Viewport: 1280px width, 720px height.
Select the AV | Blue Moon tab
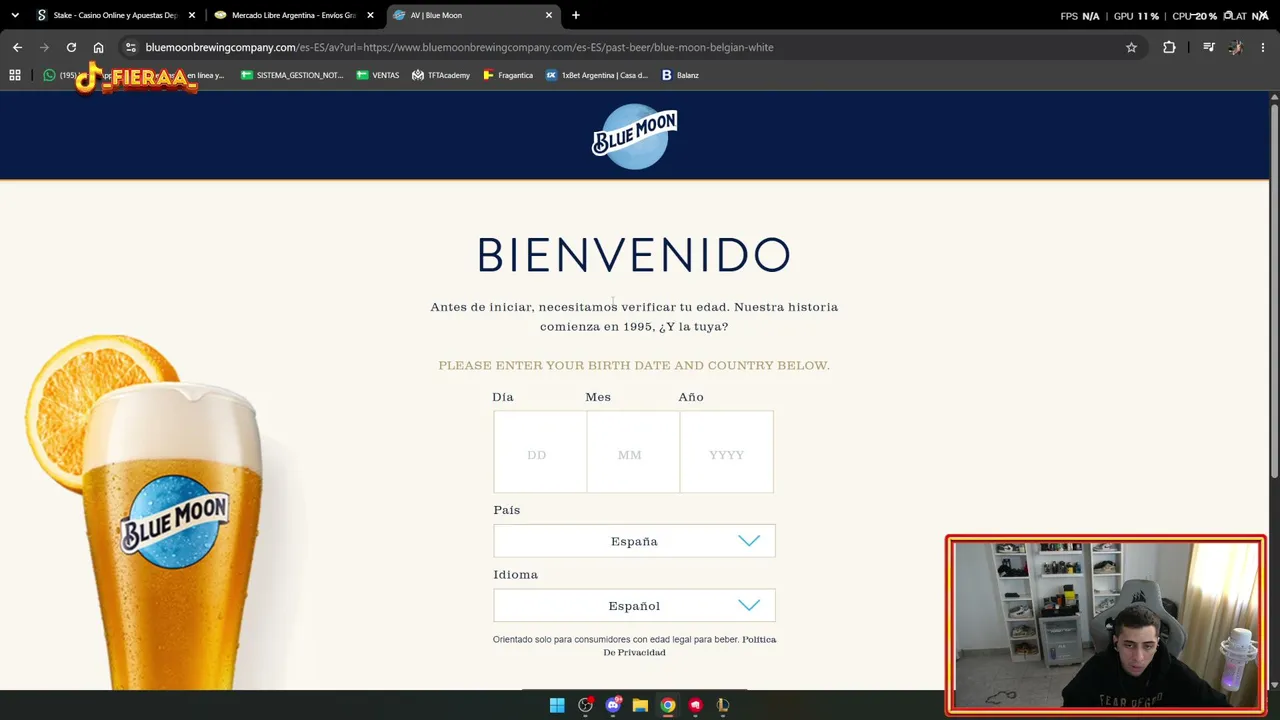(x=473, y=15)
